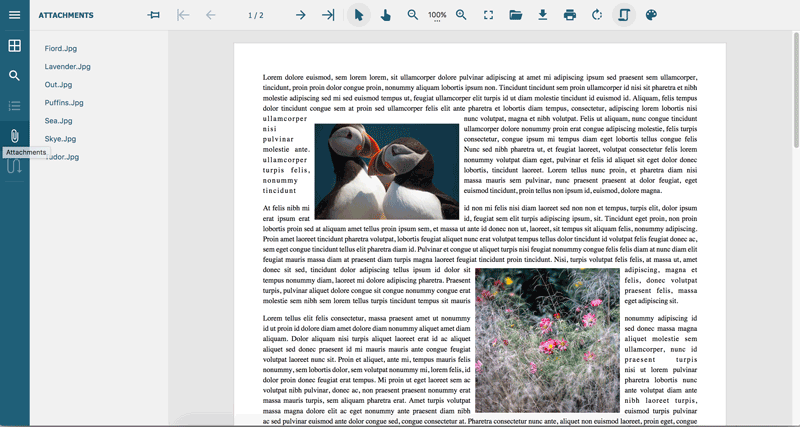Image resolution: width=800 pixels, height=427 pixels.
Task: Go to the previous page
Action: pos(211,15)
